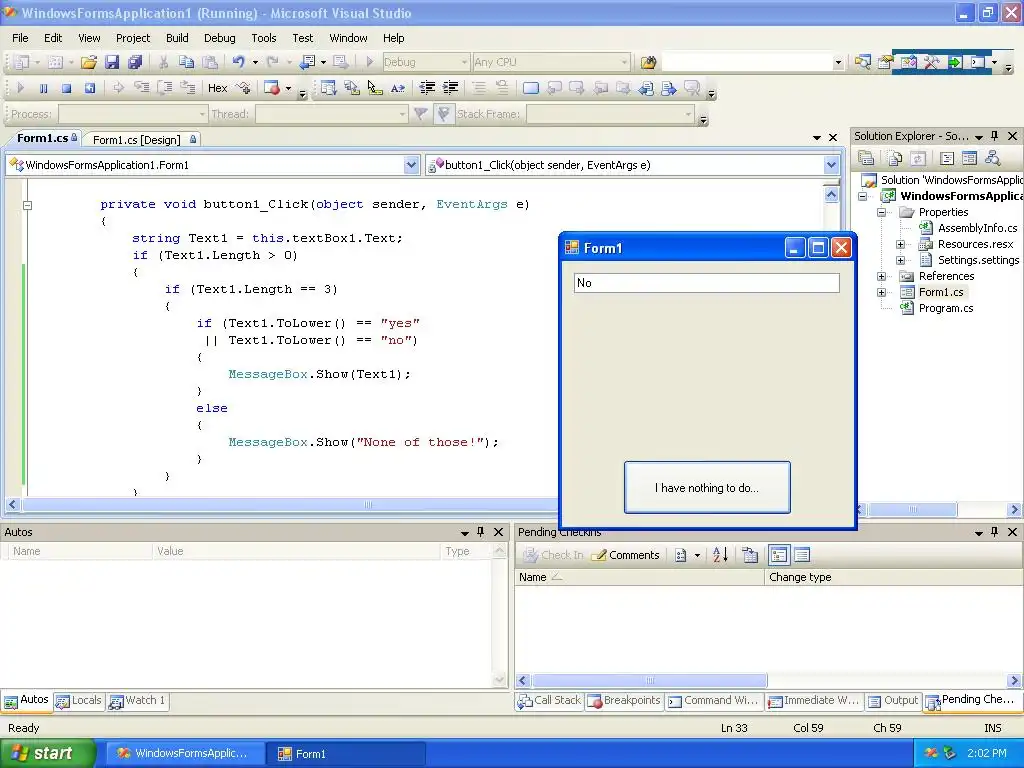Undo the last edit via toolbar arrow icon
The height and width of the screenshot is (768, 1024).
238,62
